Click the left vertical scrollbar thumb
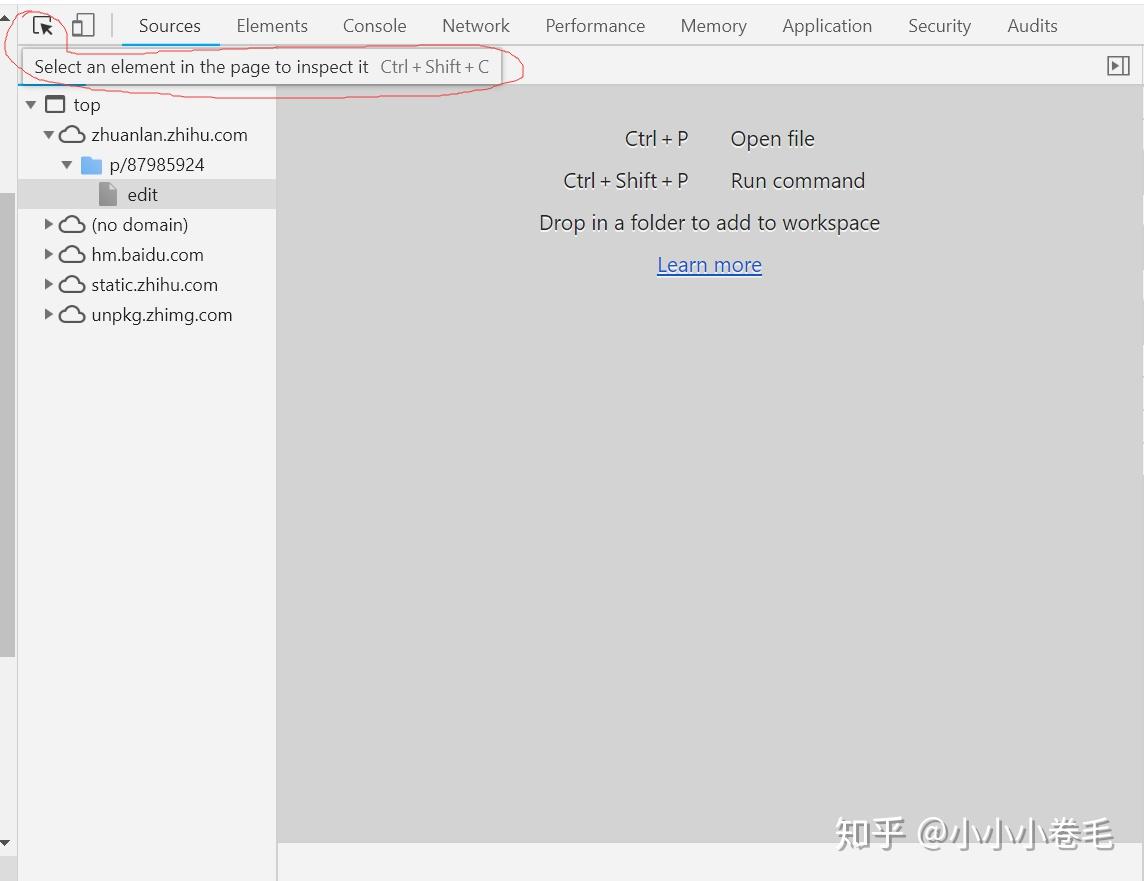Viewport: 1144px width, 881px height. coord(7,424)
